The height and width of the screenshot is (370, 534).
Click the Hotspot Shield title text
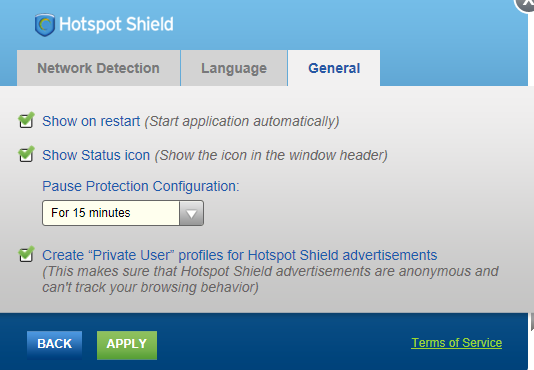[x=116, y=24]
